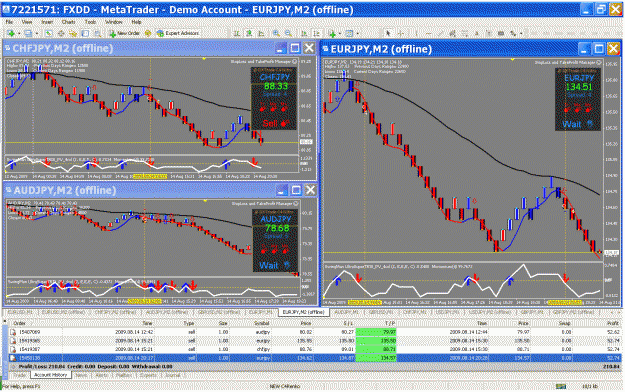Switch chart to line chart style
The height and width of the screenshot is (392, 625).
pyautogui.click(x=261, y=33)
